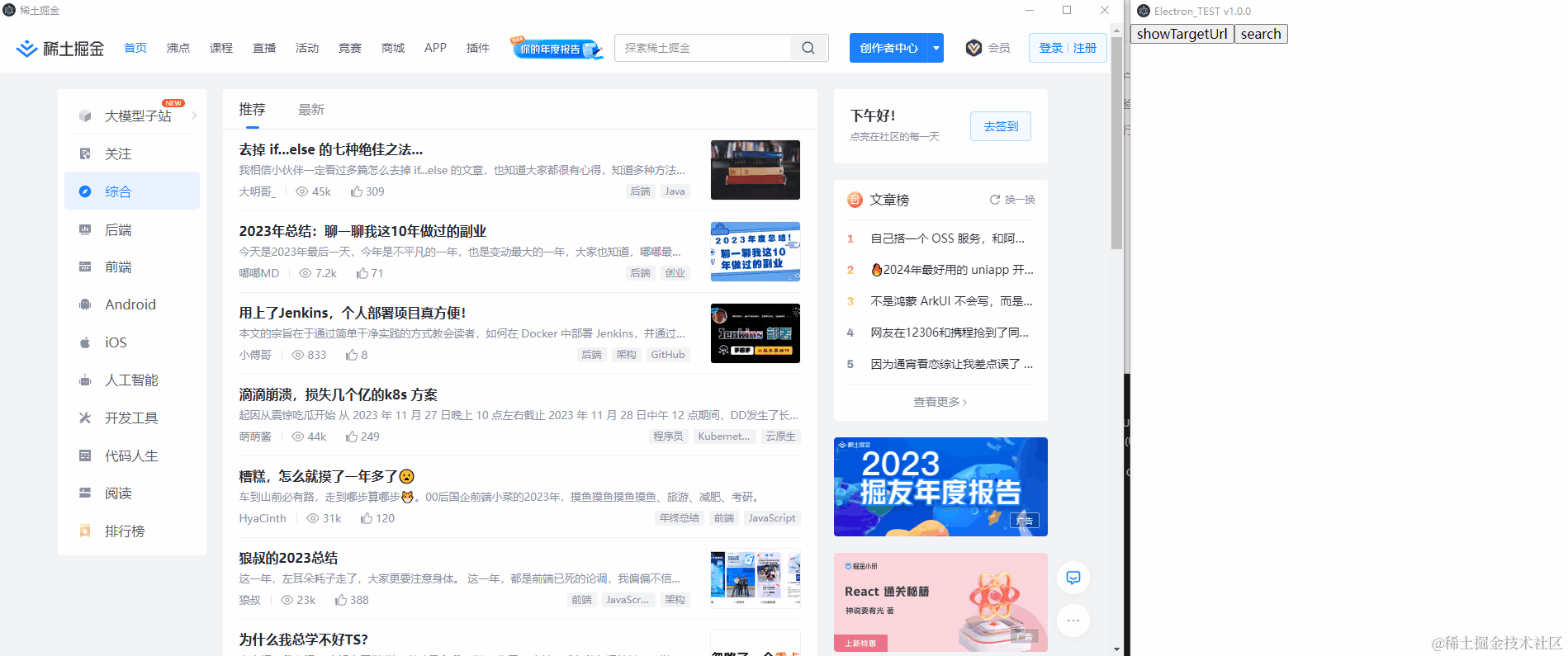Open the 去掉 if...else article thumbnail
Viewport: 1568px width, 656px height.
[756, 170]
